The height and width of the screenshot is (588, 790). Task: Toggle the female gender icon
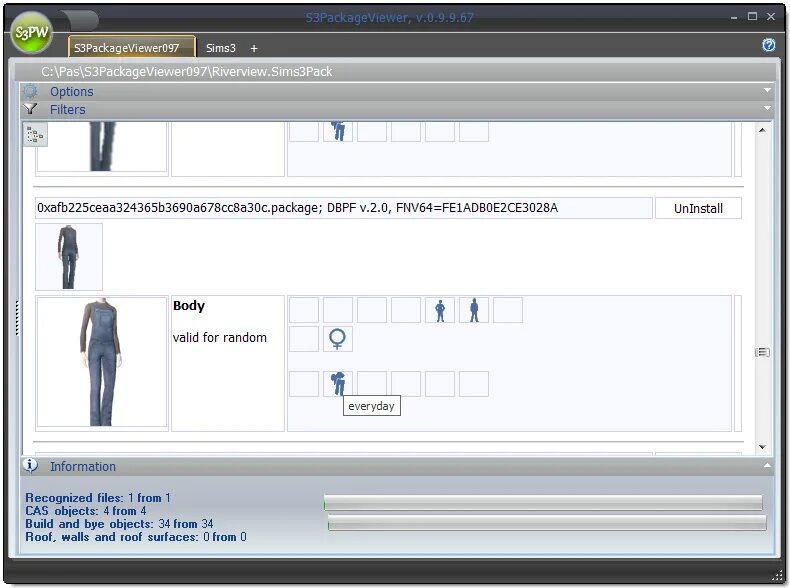point(338,339)
